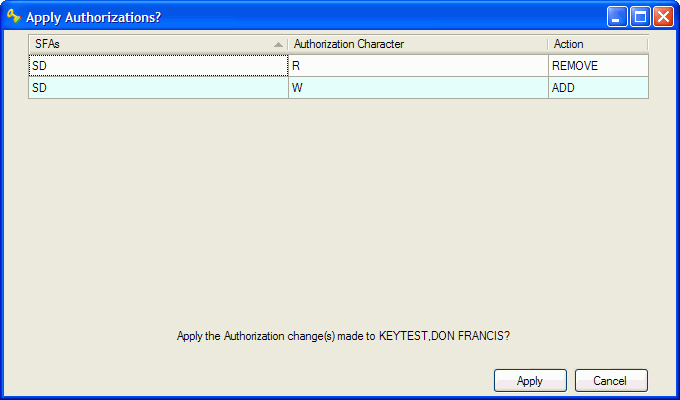Sort by Authorization Character column
The height and width of the screenshot is (400, 680).
(x=417, y=44)
